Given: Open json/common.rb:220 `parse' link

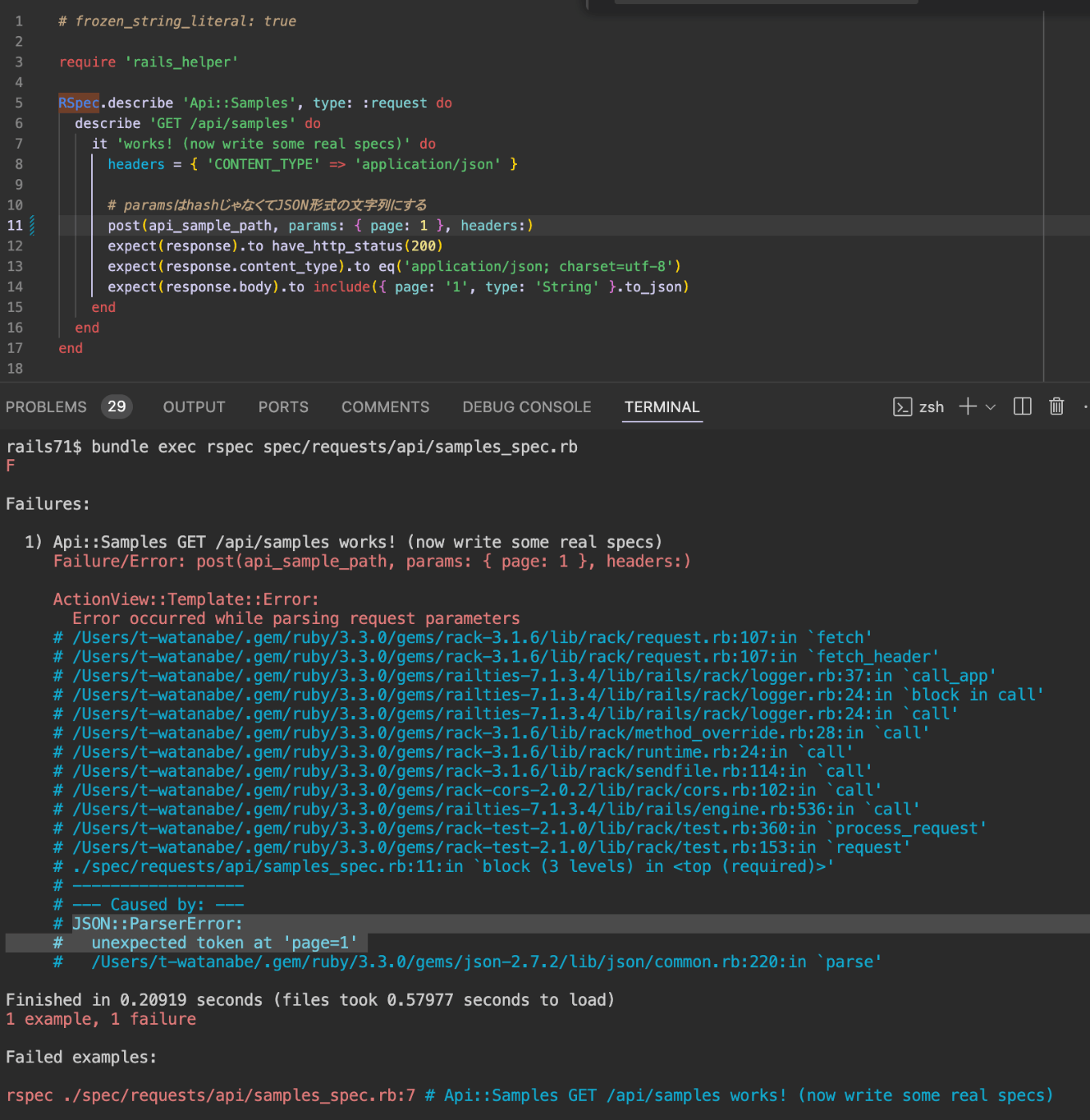Looking at the screenshot, I should click(487, 962).
